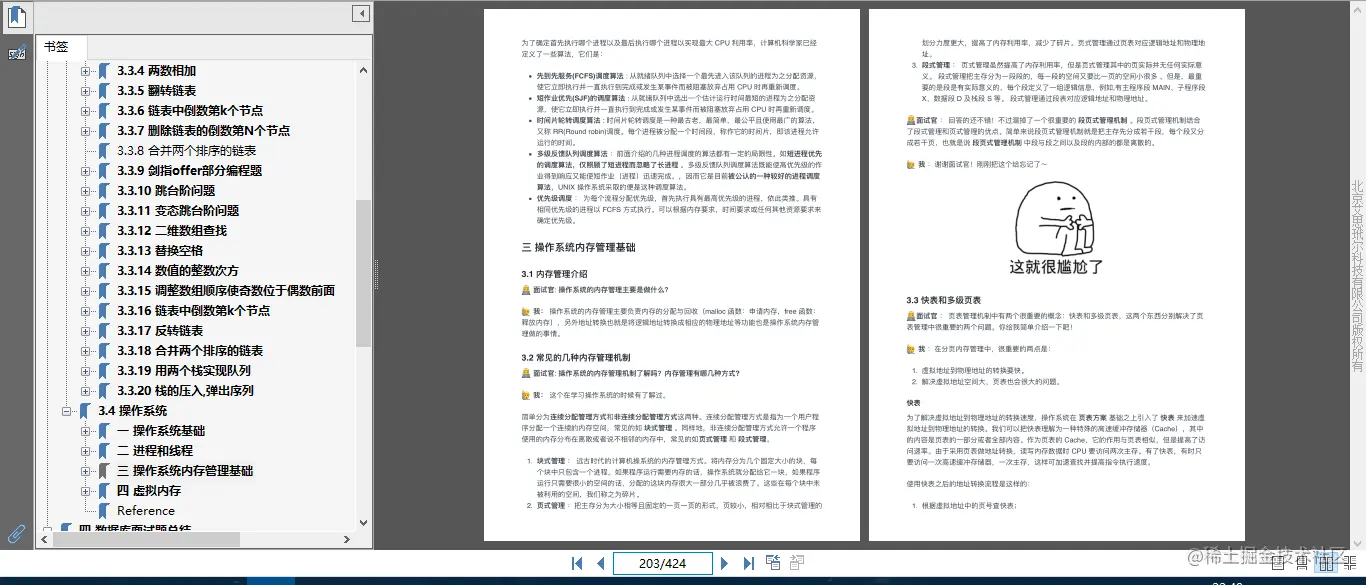Click heading 三 操作系统内存管理基础 on left page

(578, 247)
